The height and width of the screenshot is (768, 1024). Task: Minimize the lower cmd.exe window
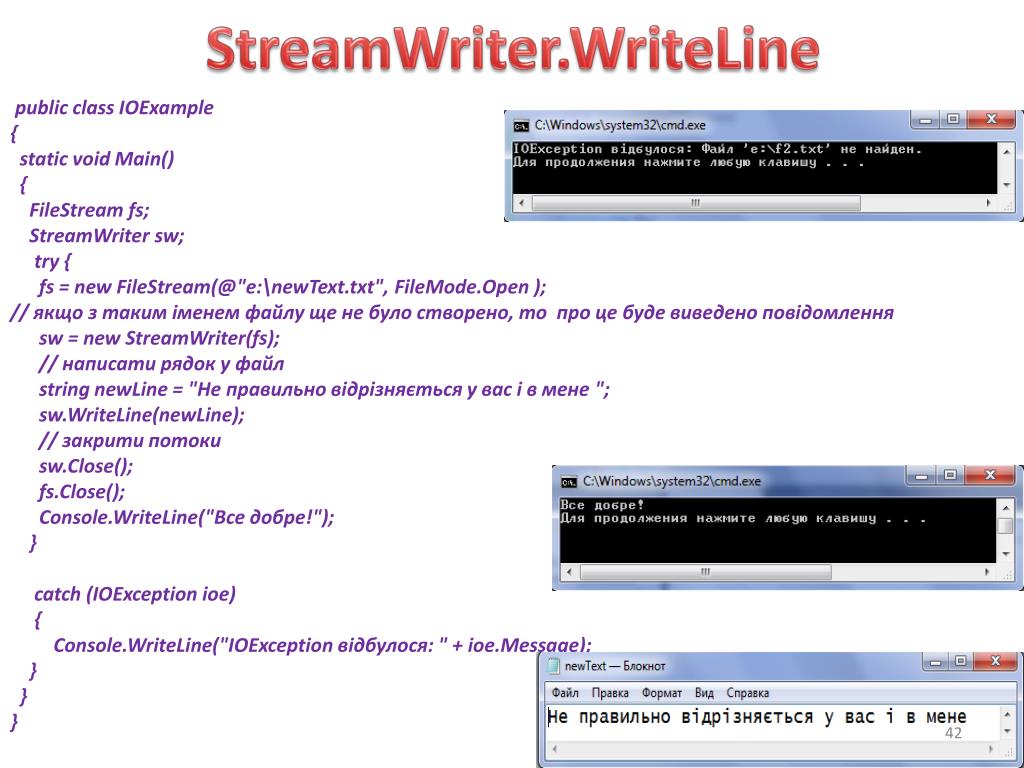pyautogui.click(x=921, y=476)
